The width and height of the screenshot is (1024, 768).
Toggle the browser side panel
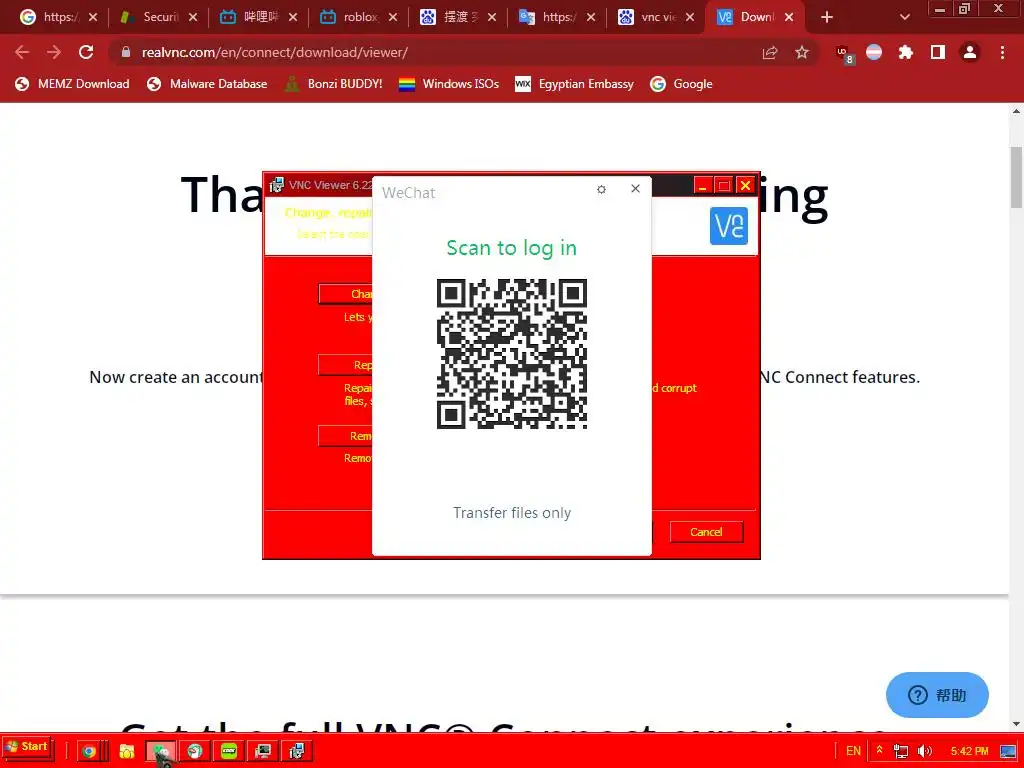click(938, 52)
